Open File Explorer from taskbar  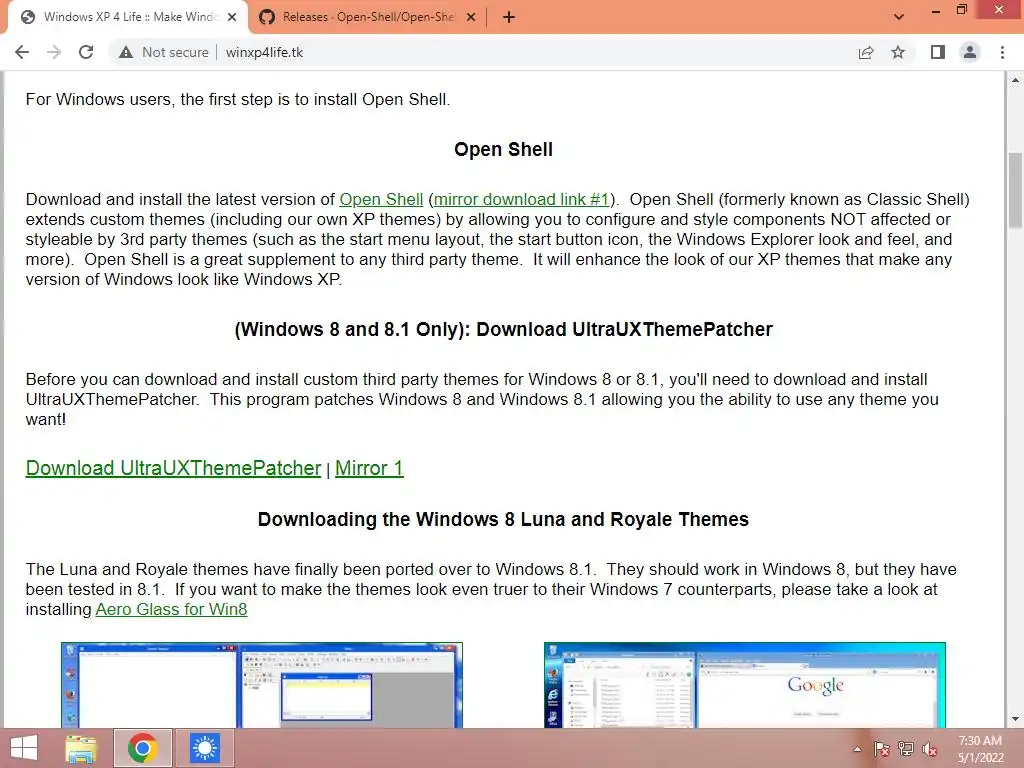tap(81, 748)
